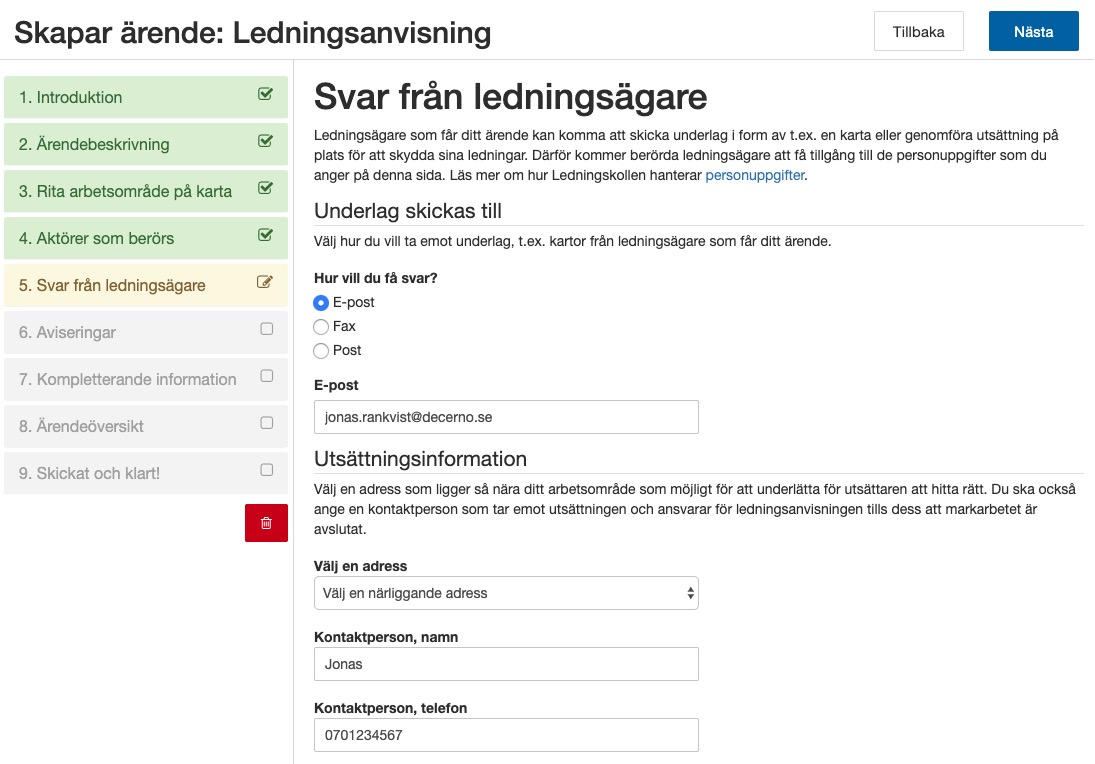Click checkmark icon on Aktörer som berörs
Viewport: 1095px width, 764px height.
point(265,235)
